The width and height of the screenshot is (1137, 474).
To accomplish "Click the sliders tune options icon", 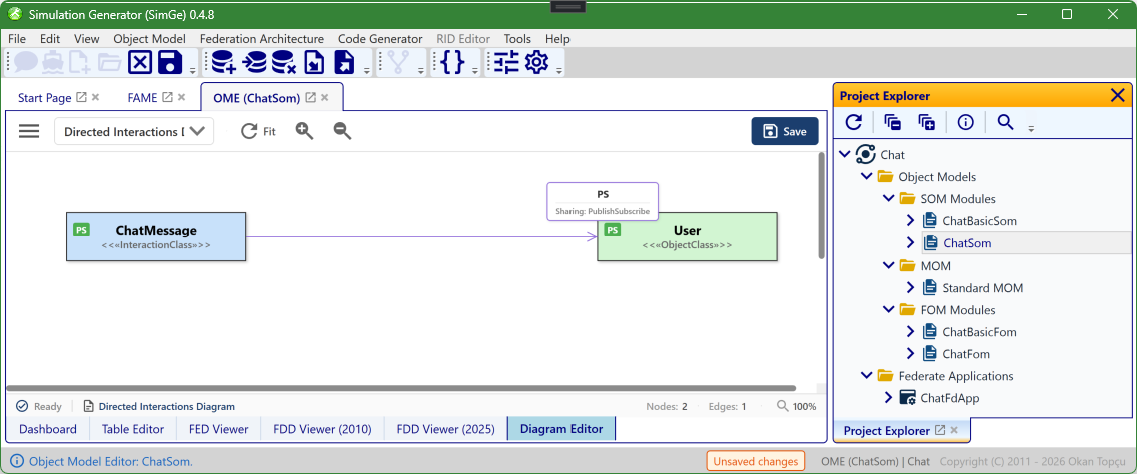I will [506, 62].
